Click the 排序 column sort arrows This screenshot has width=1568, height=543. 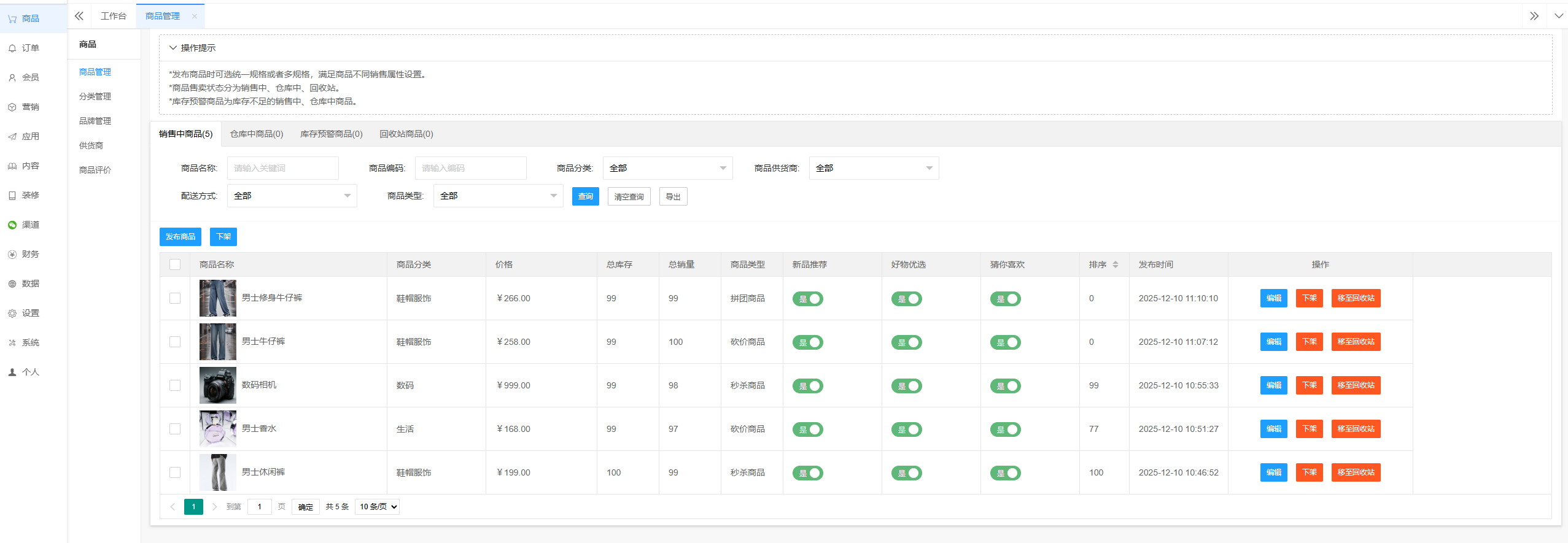(1116, 264)
